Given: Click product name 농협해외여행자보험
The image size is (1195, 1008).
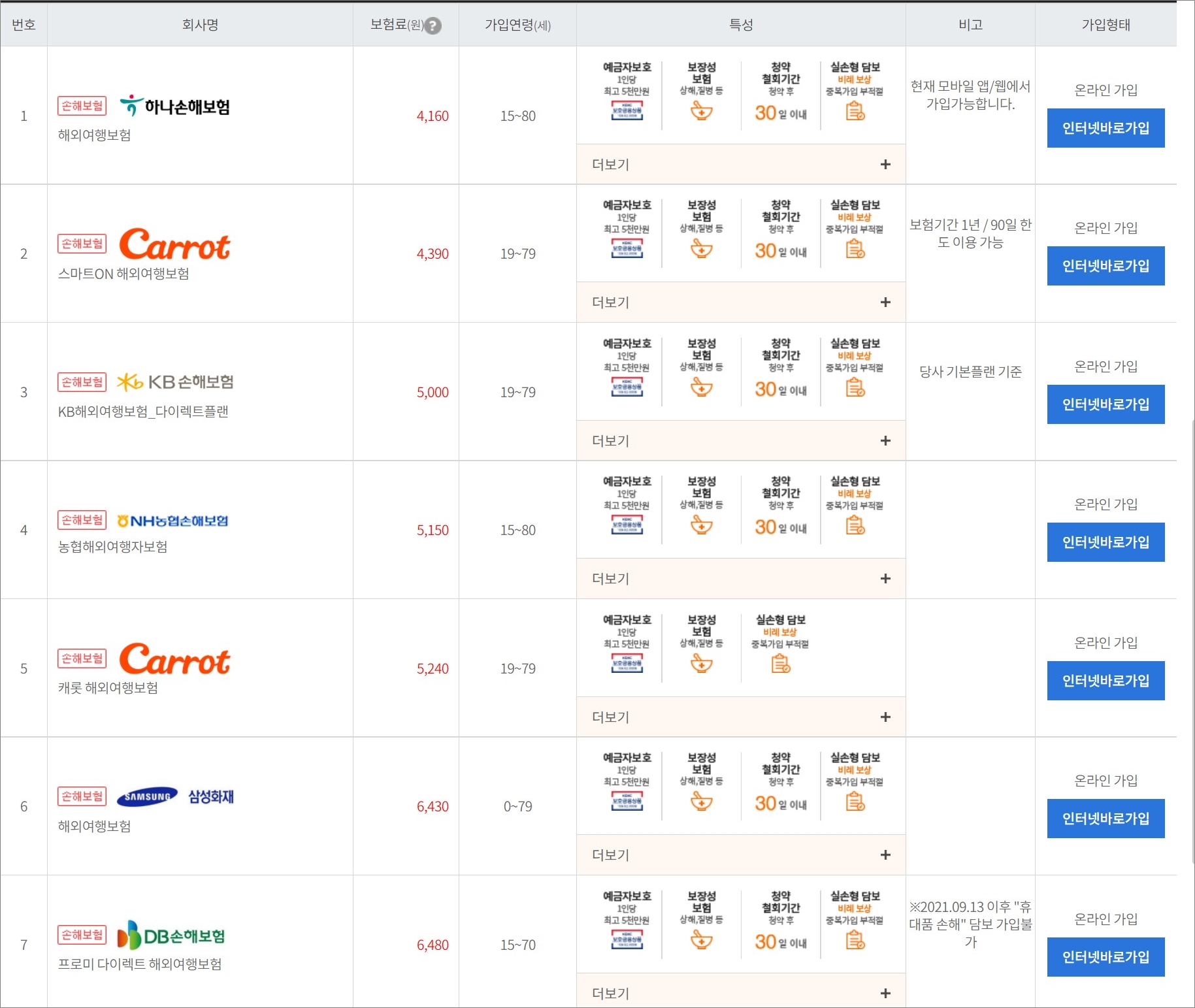Looking at the screenshot, I should pos(112,547).
